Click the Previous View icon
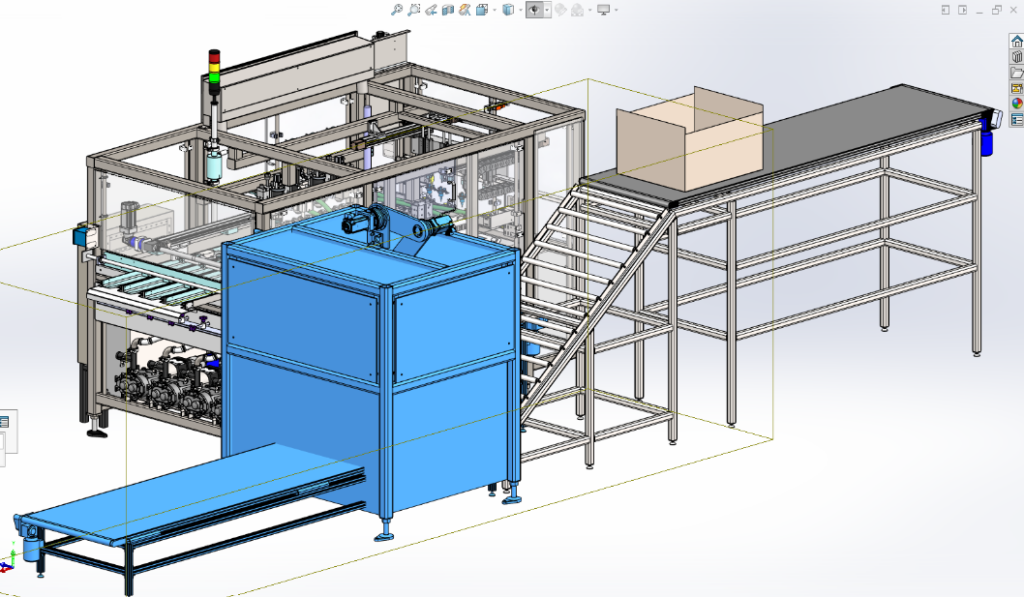 pos(431,10)
